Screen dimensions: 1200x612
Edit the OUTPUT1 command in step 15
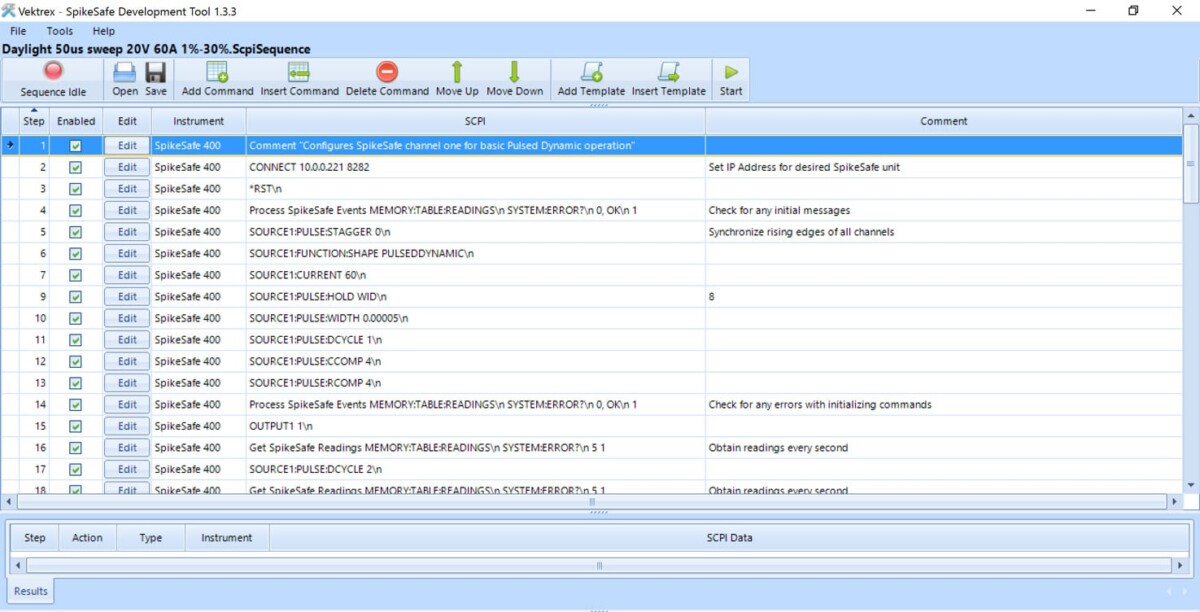click(x=127, y=426)
